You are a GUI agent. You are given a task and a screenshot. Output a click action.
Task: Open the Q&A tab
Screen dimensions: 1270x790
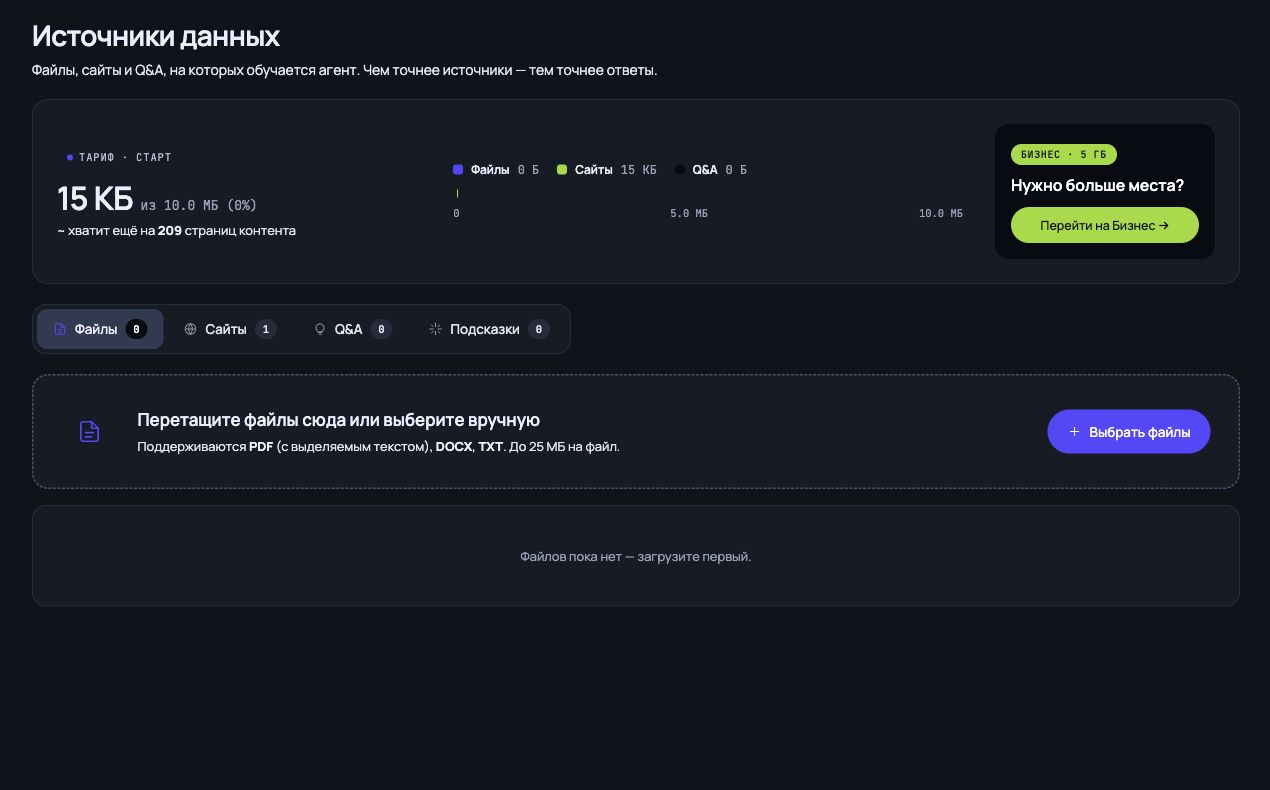click(x=352, y=329)
